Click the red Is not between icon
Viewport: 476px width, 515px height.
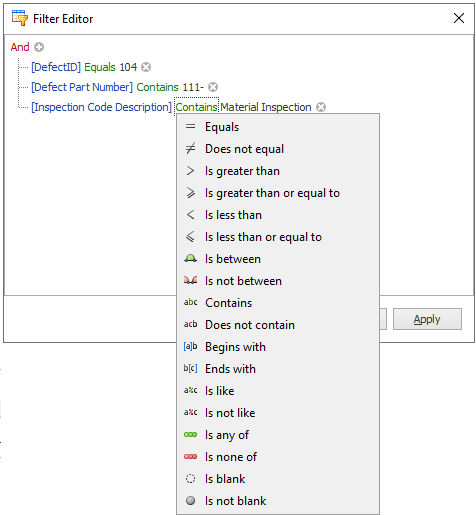click(x=190, y=281)
